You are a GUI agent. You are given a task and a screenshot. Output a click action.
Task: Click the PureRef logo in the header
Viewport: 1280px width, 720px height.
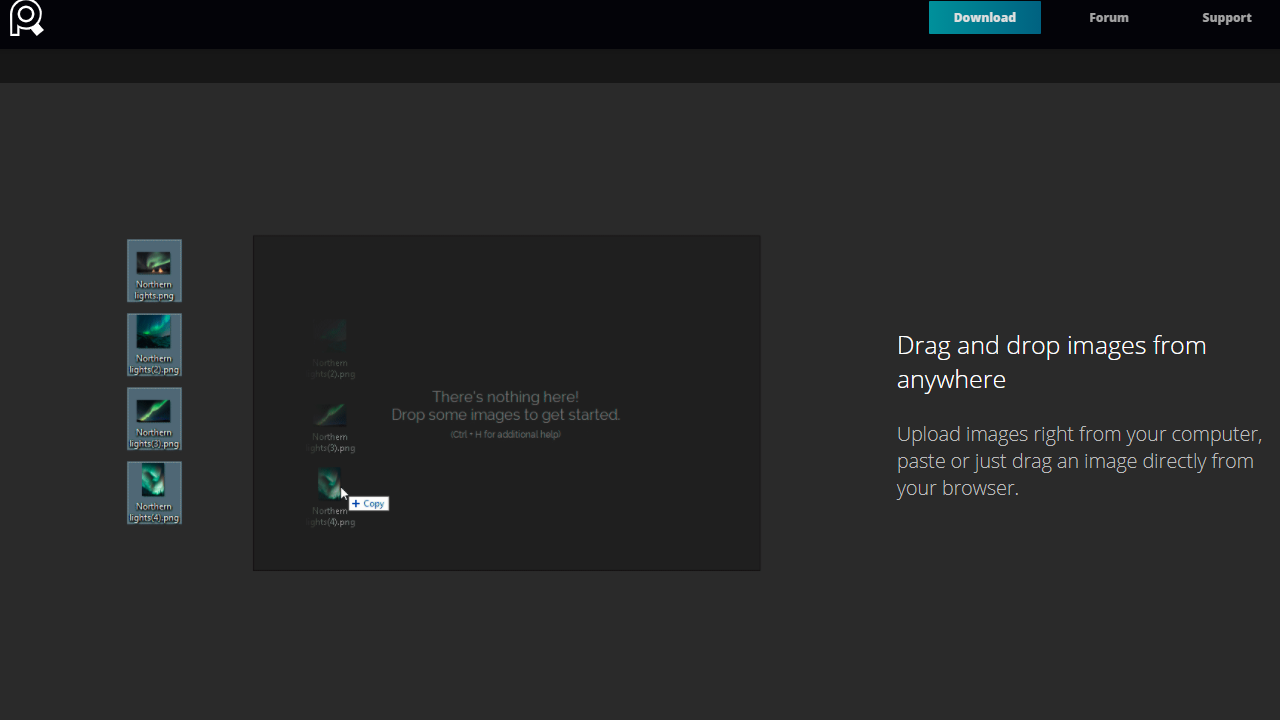(26, 18)
